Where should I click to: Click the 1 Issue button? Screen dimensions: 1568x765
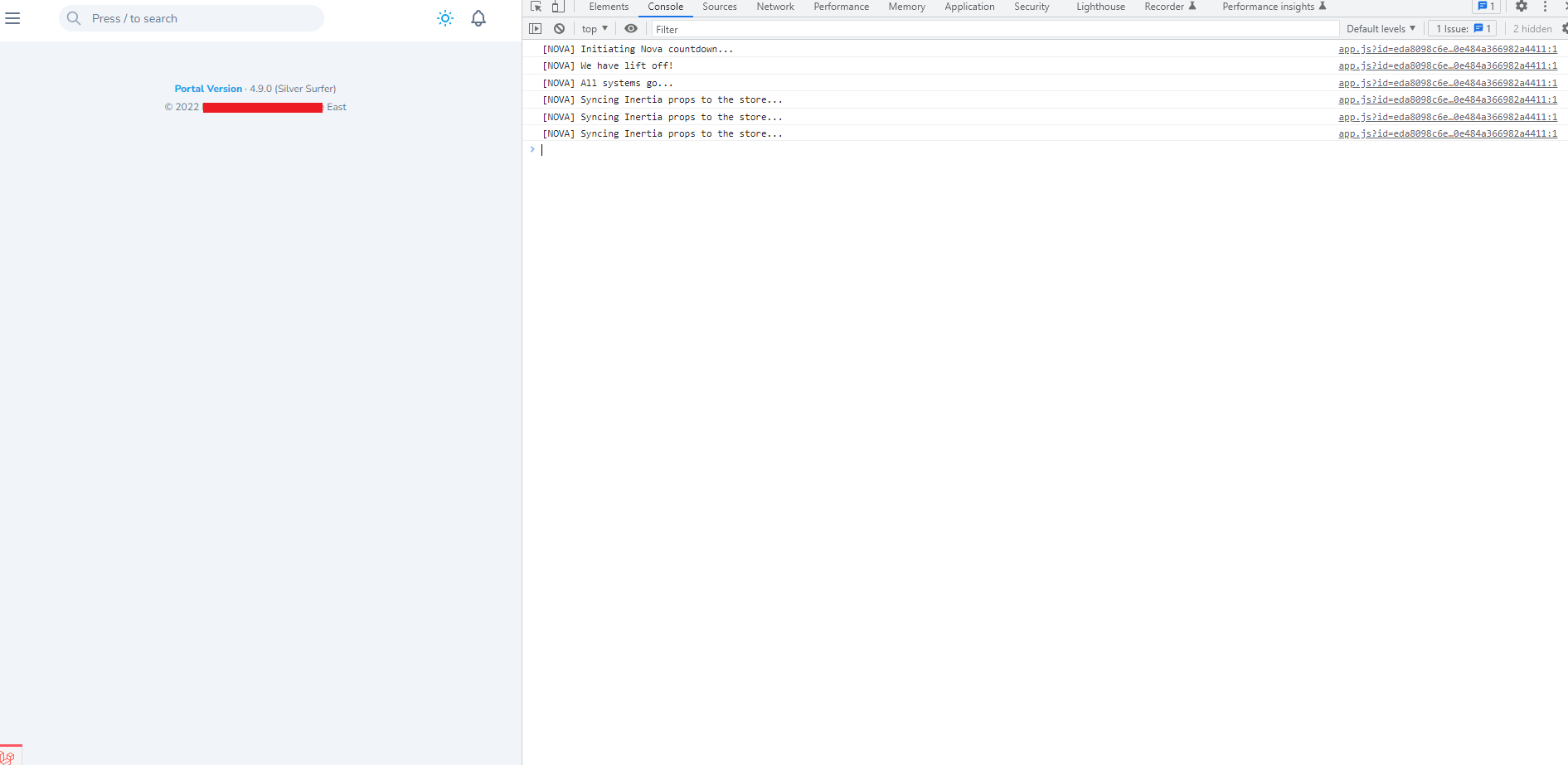pos(1461,28)
